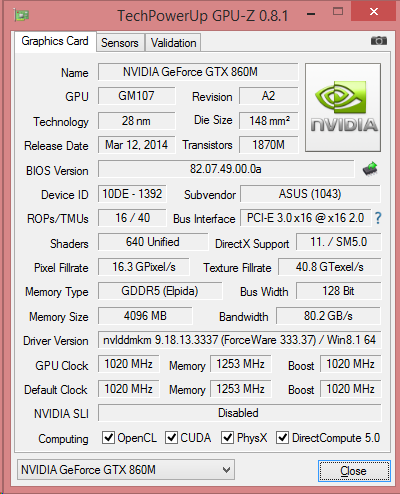Click the Texture Fillrate value 40.8 GTexel/s
400x494 pixels.
point(329,267)
